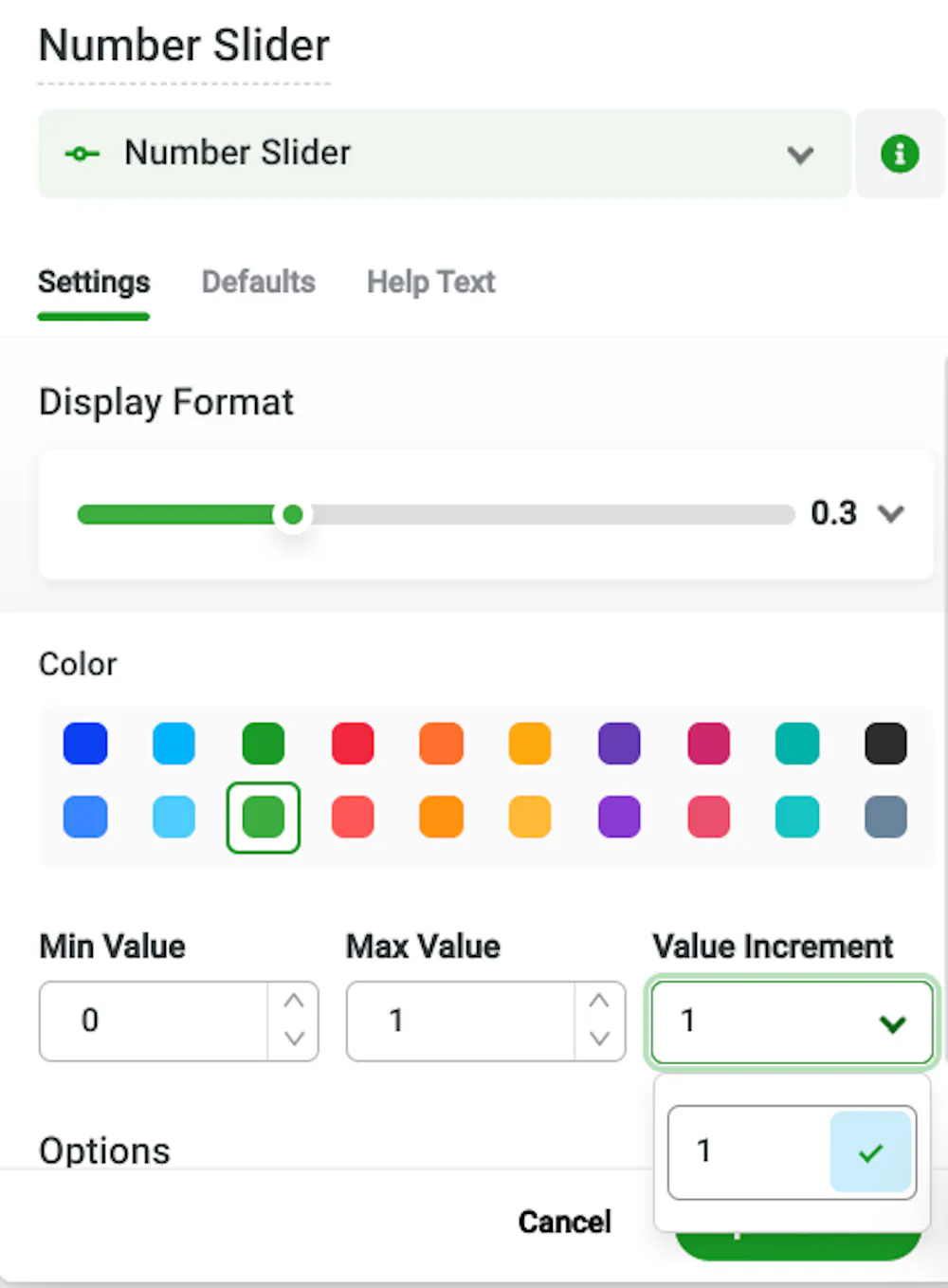The width and height of the screenshot is (948, 1288).
Task: Expand the display format 0.3 chevron
Action: 890,514
